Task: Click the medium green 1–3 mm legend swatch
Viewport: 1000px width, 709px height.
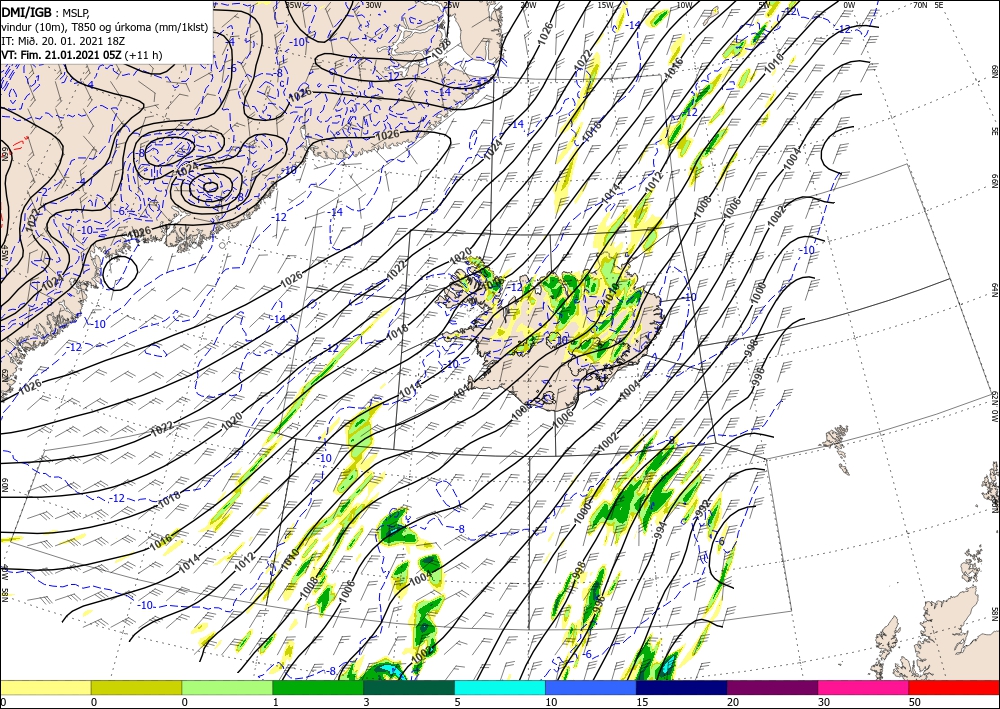Action: tap(318, 687)
